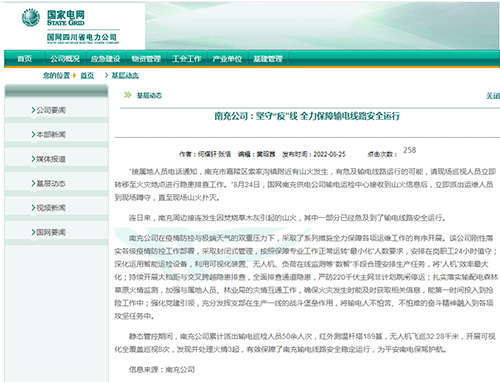Viewport: 500px width, 382px height.
Task: Click the chevron beside 国网要闻
Action: pos(33,232)
